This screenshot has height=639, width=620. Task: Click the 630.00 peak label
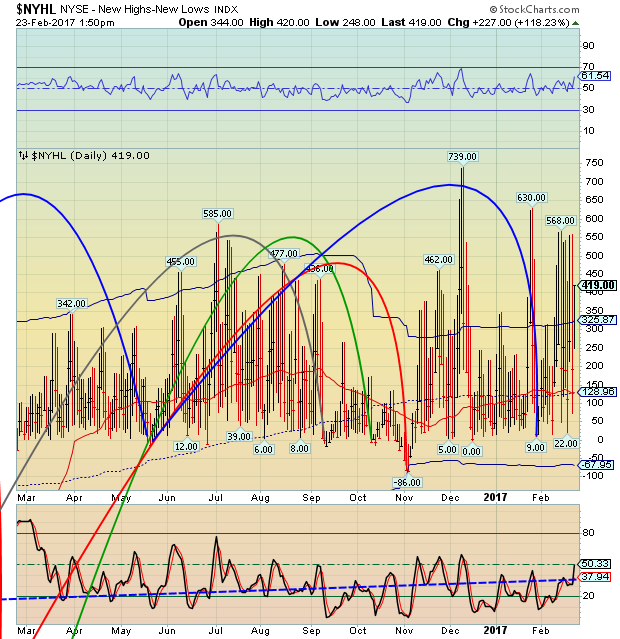point(531,198)
